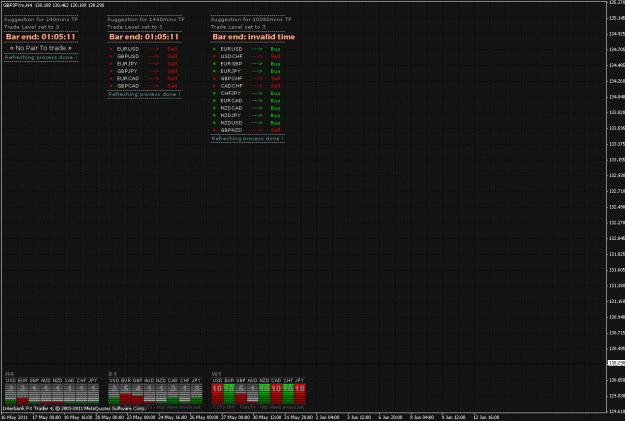625x421 pixels.
Task: Click 'Refreshing process done' under 1440mins list
Action: pos(144,94)
